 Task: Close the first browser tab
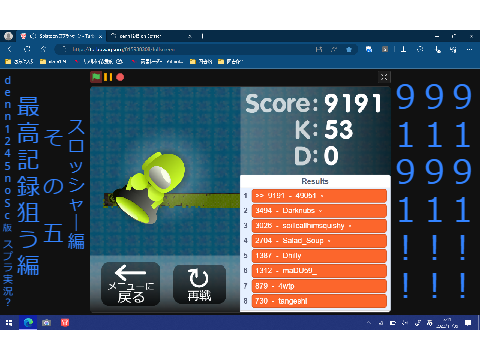pyautogui.click(x=100, y=36)
